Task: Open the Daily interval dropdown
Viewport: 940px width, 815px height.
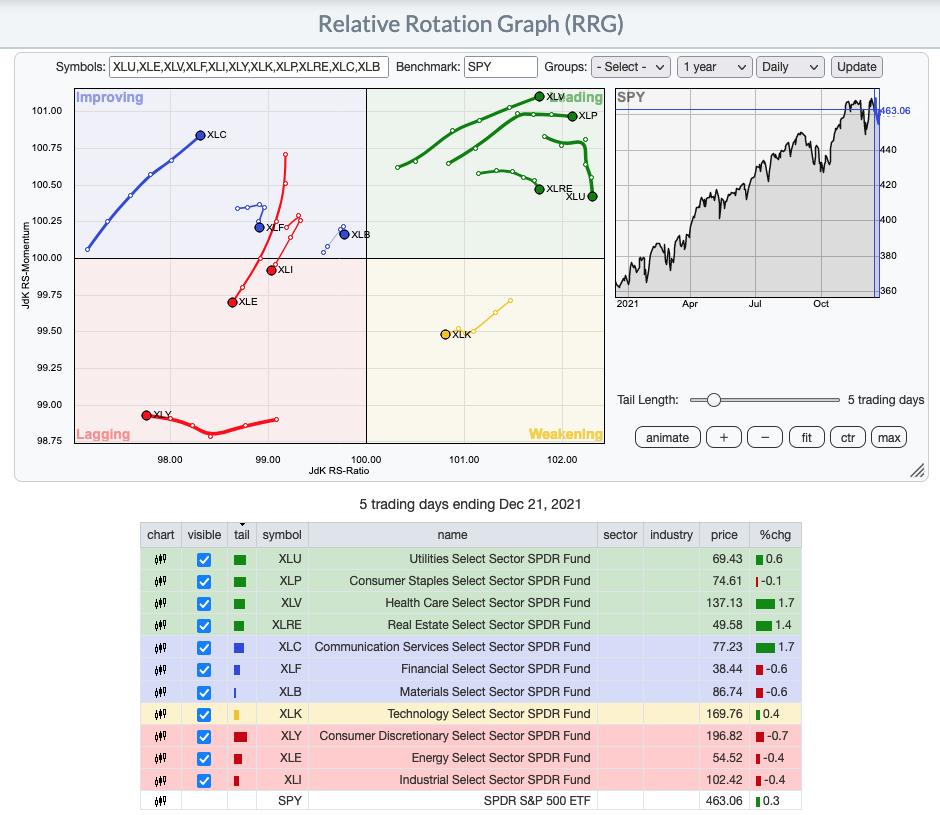Action: (790, 67)
